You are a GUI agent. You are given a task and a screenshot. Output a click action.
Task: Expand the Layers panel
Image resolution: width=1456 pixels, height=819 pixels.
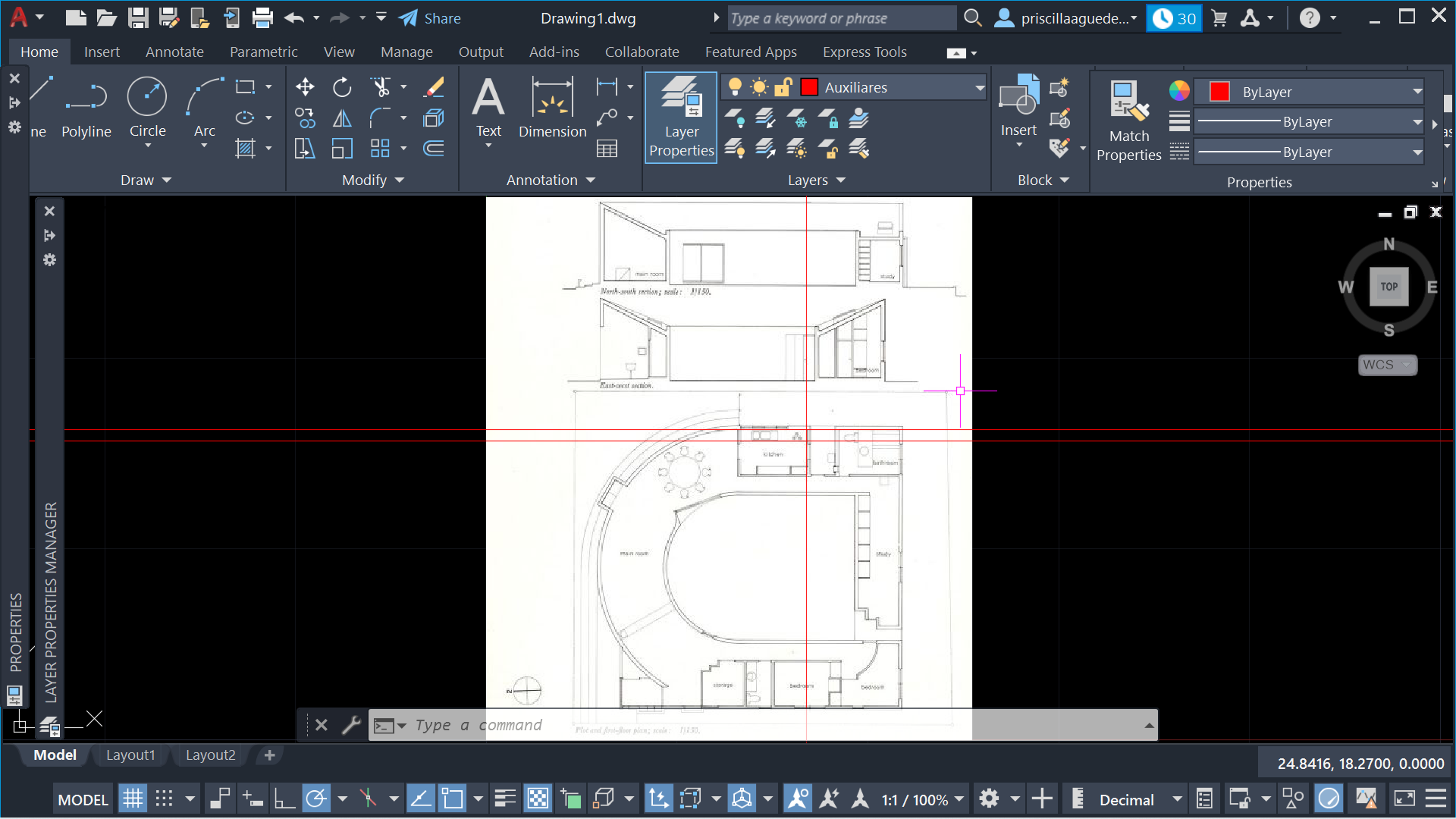pos(817,180)
